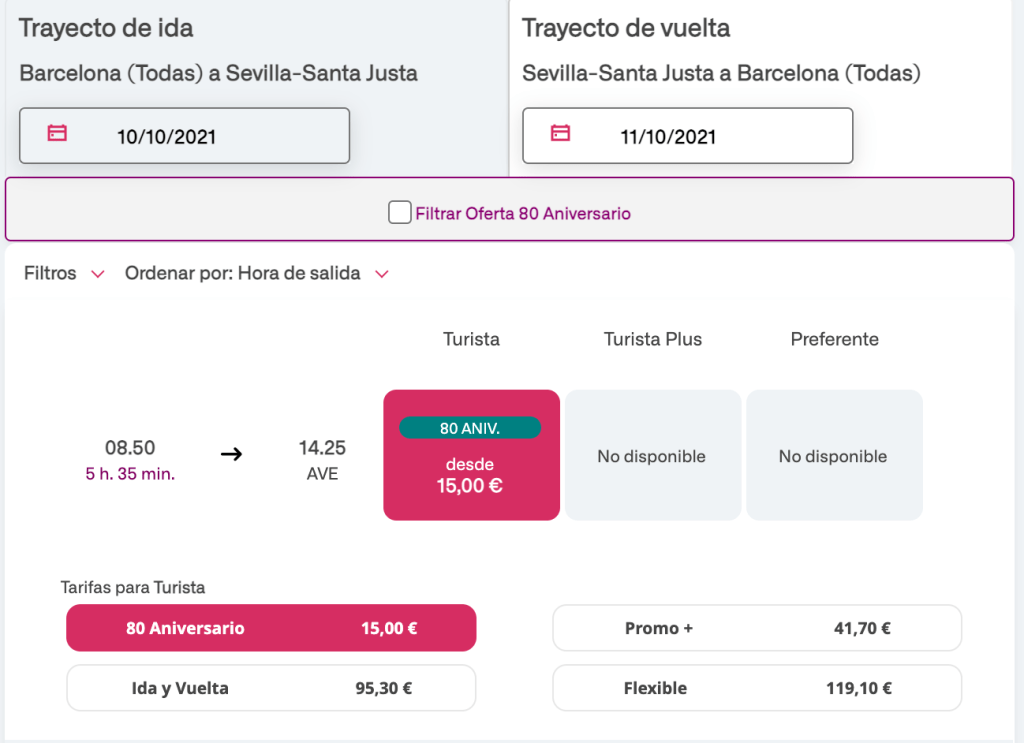Click the 80 ANIV. teal badge
Image resolution: width=1024 pixels, height=743 pixels.
coord(470,428)
